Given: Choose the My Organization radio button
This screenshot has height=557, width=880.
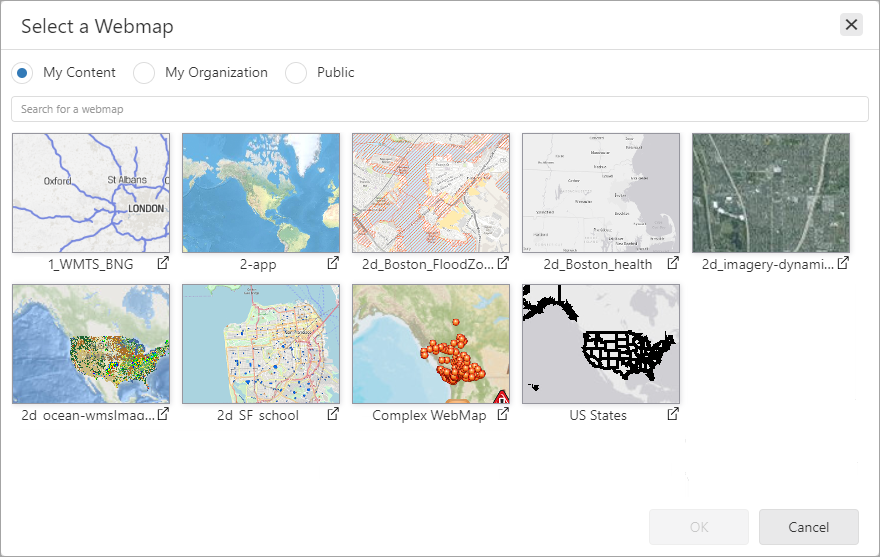Looking at the screenshot, I should 144,73.
